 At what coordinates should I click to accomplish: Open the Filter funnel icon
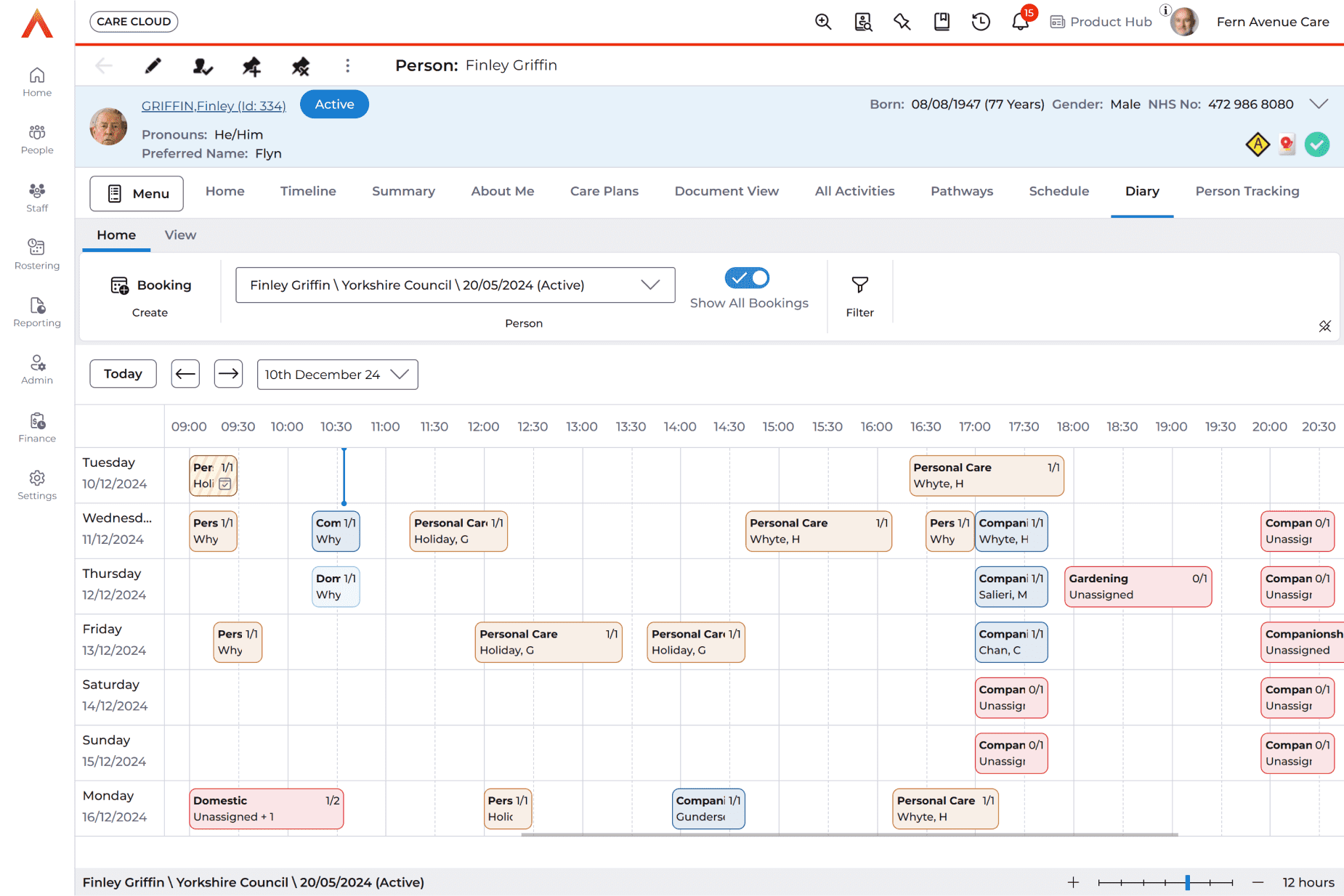[859, 285]
